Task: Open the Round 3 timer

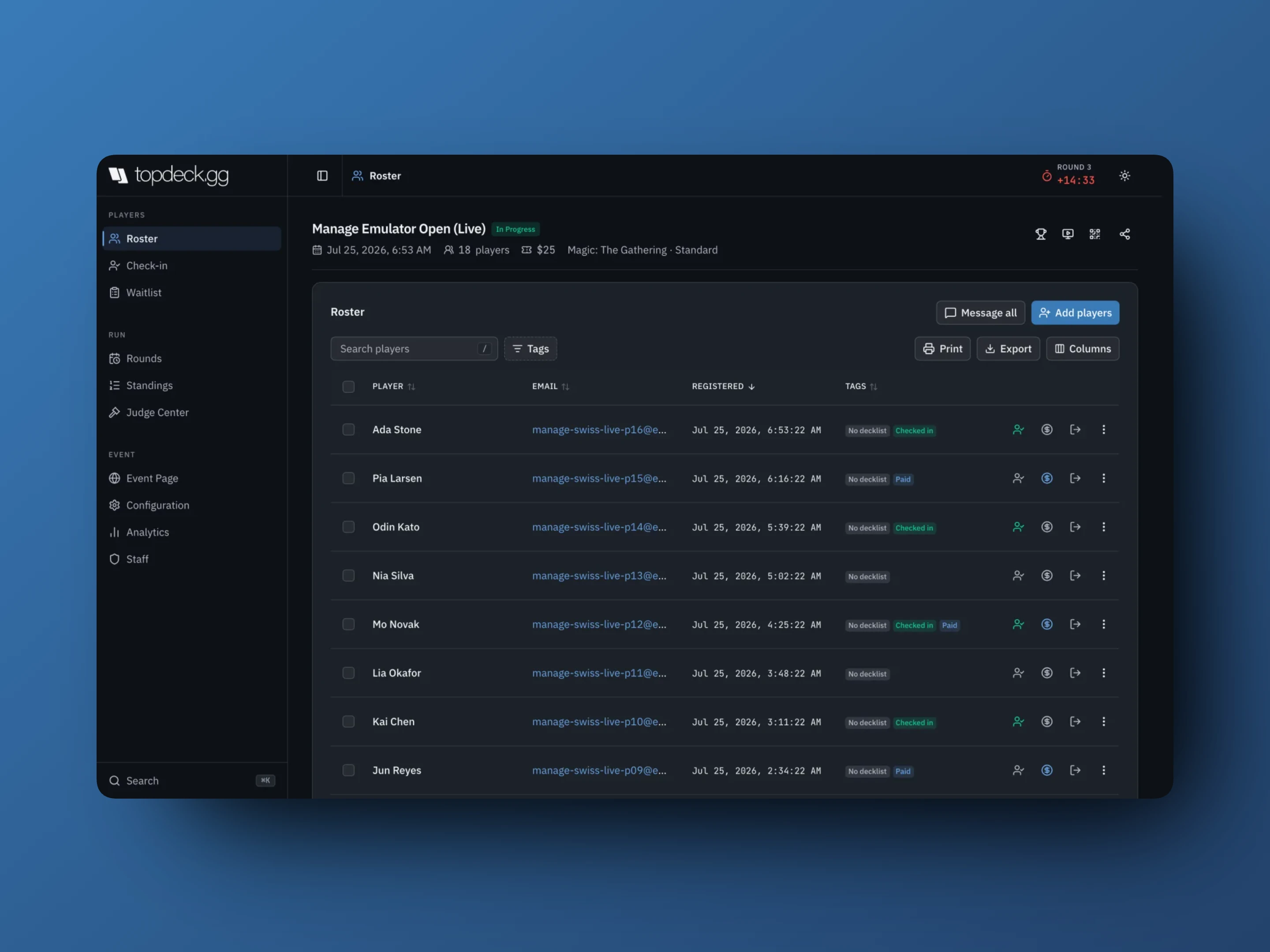Action: click(x=1068, y=175)
